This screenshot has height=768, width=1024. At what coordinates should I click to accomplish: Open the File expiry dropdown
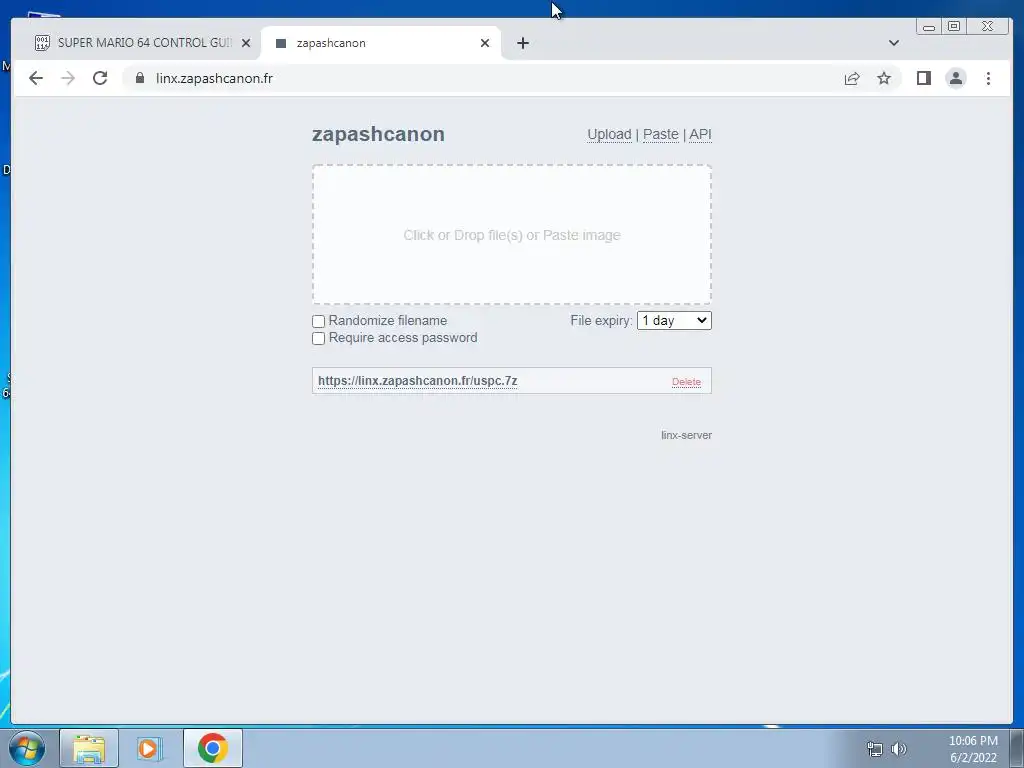(x=674, y=321)
